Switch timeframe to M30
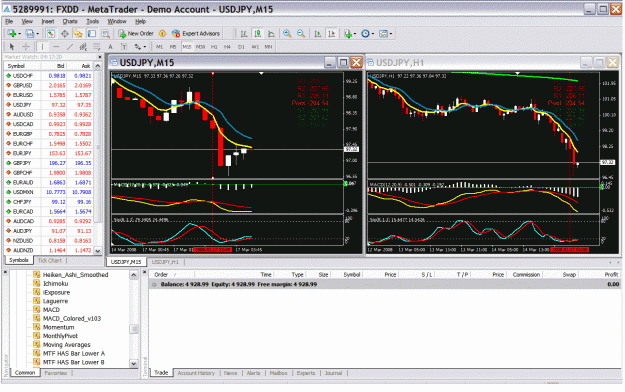The height and width of the screenshot is (392, 625). tap(200, 47)
